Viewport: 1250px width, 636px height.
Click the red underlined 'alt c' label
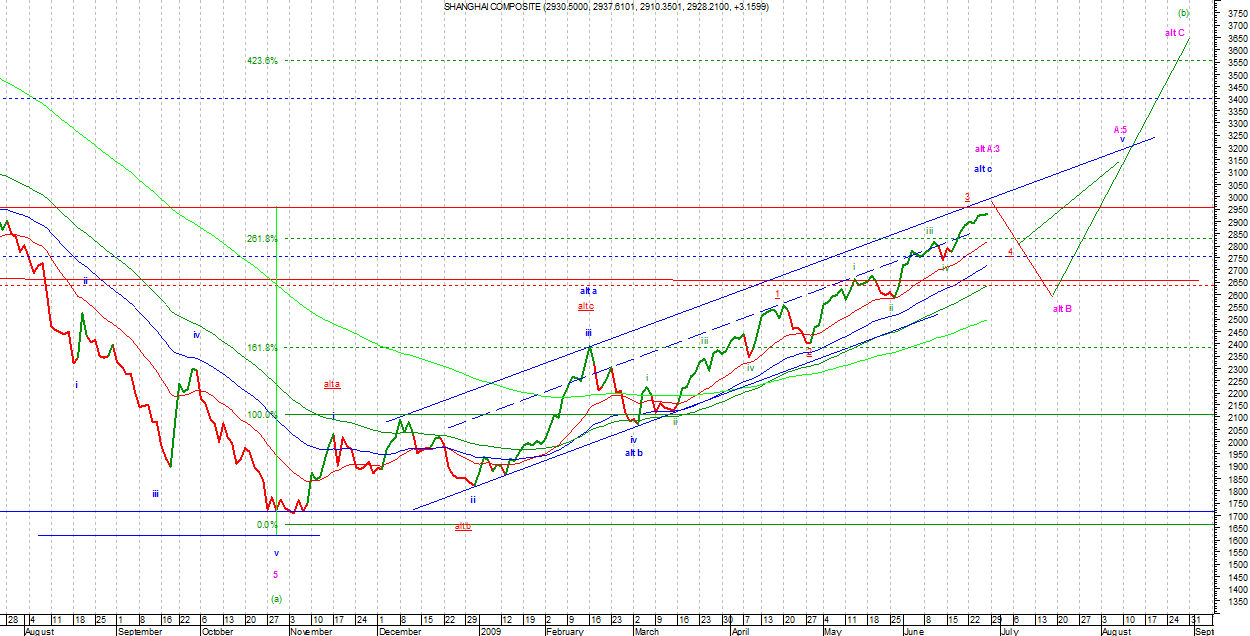587,306
